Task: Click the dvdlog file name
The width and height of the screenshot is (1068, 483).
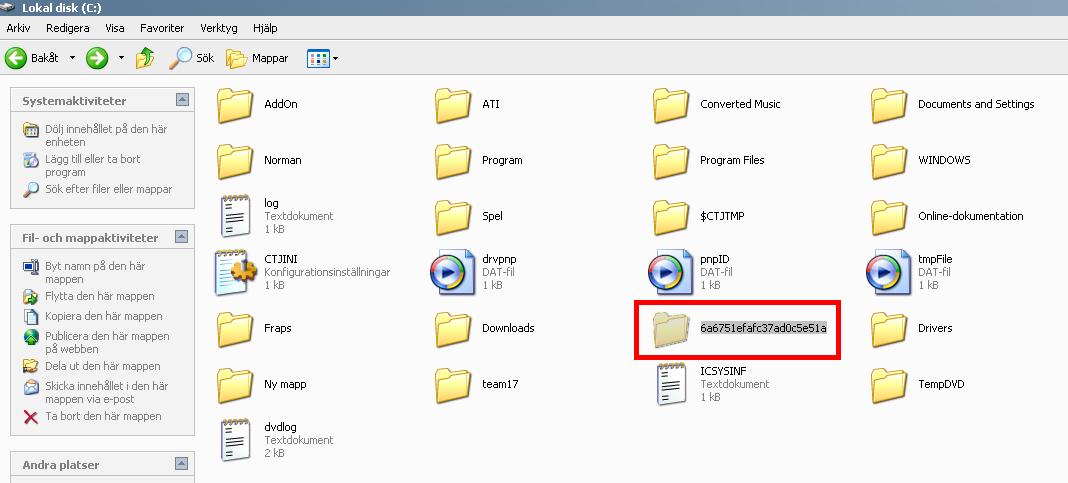Action: click(280, 427)
